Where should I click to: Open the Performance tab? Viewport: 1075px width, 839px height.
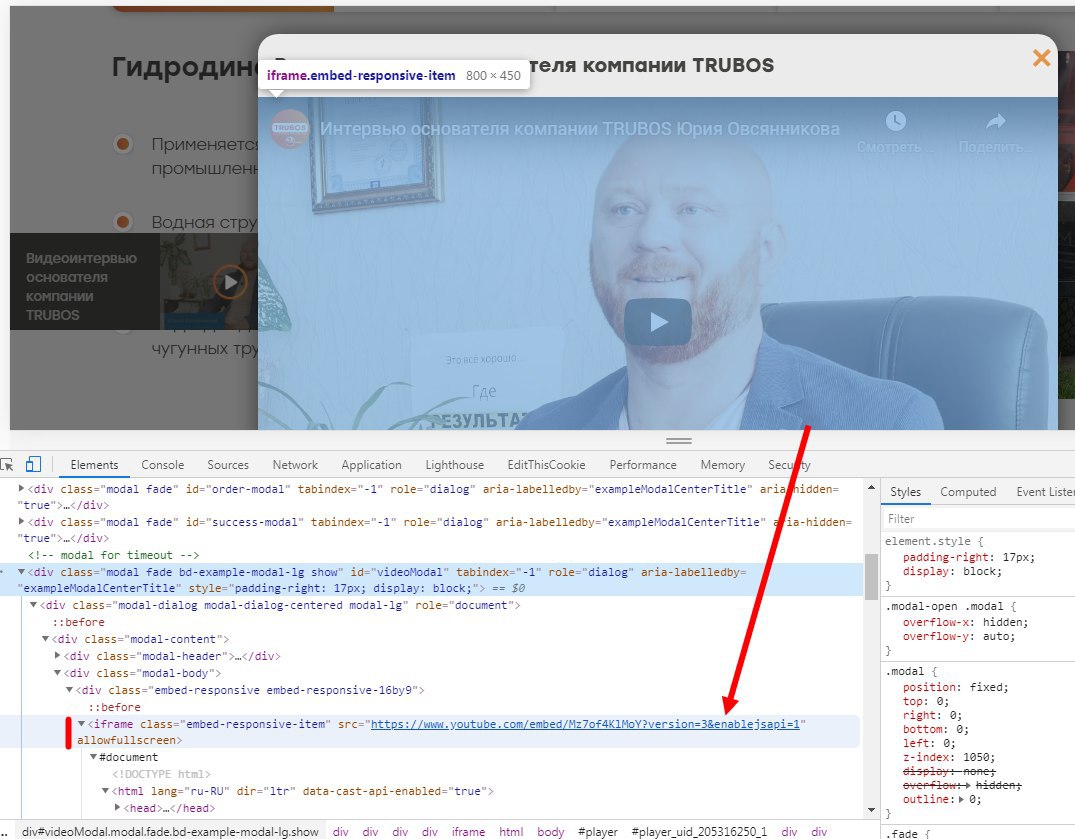click(643, 465)
